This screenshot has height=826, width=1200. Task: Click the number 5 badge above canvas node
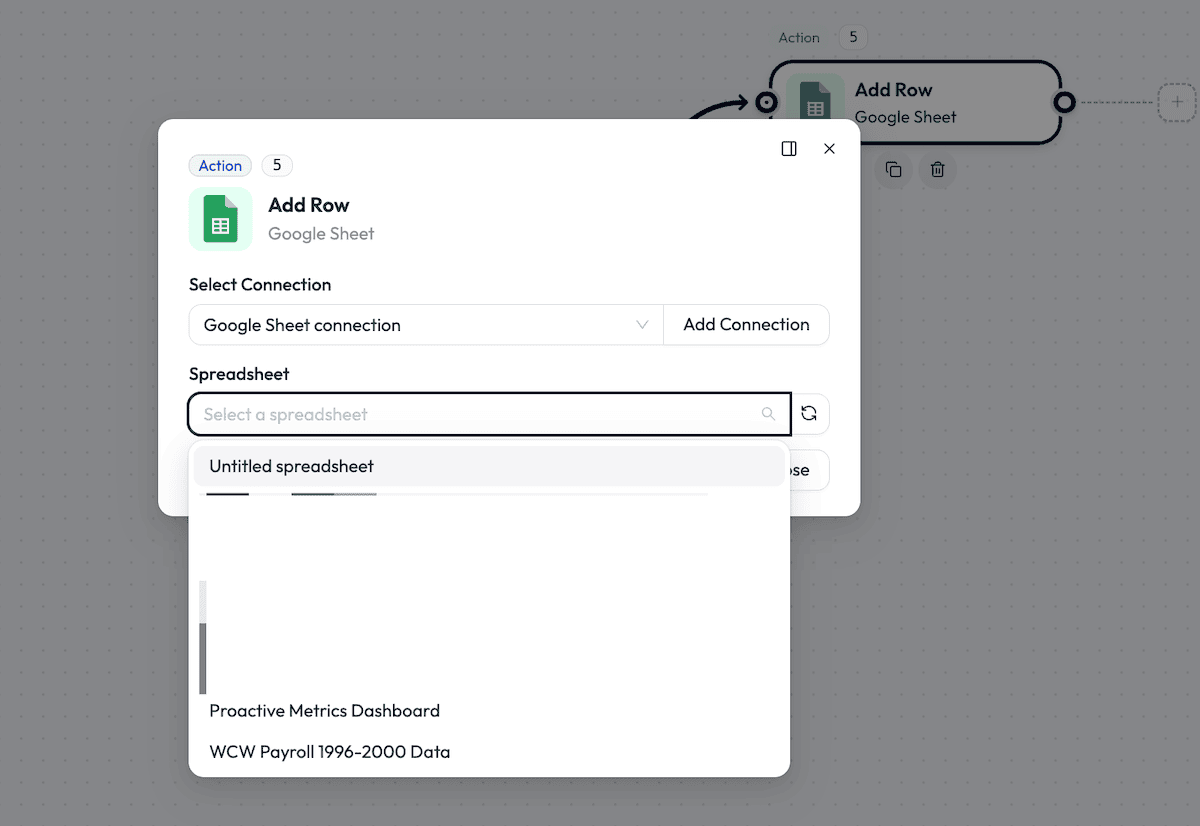click(853, 37)
